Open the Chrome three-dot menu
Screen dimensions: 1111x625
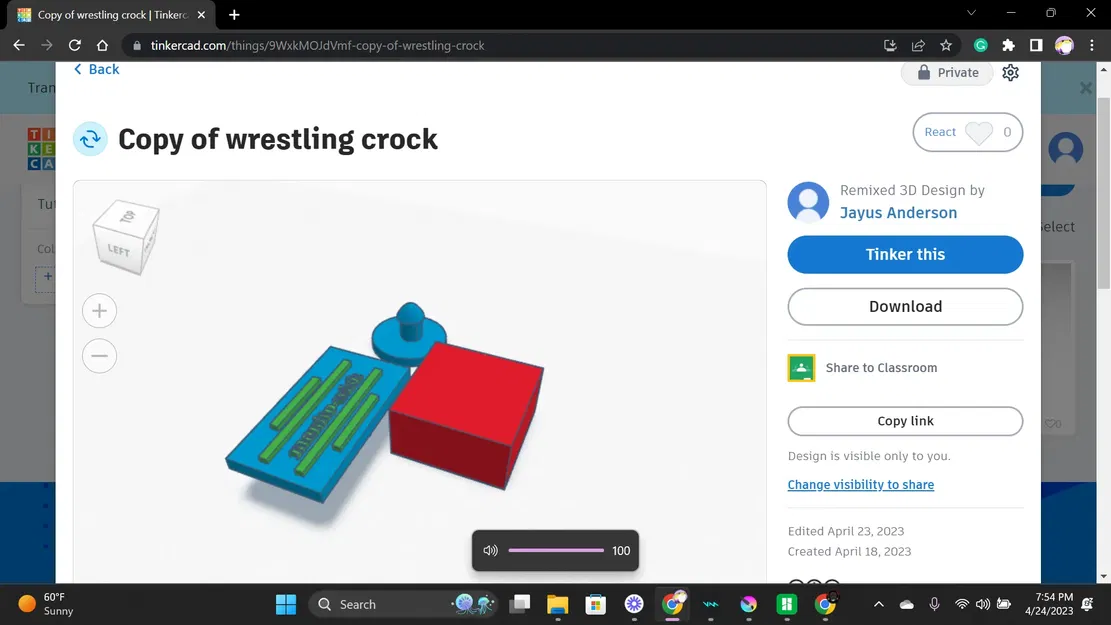[x=1092, y=45]
